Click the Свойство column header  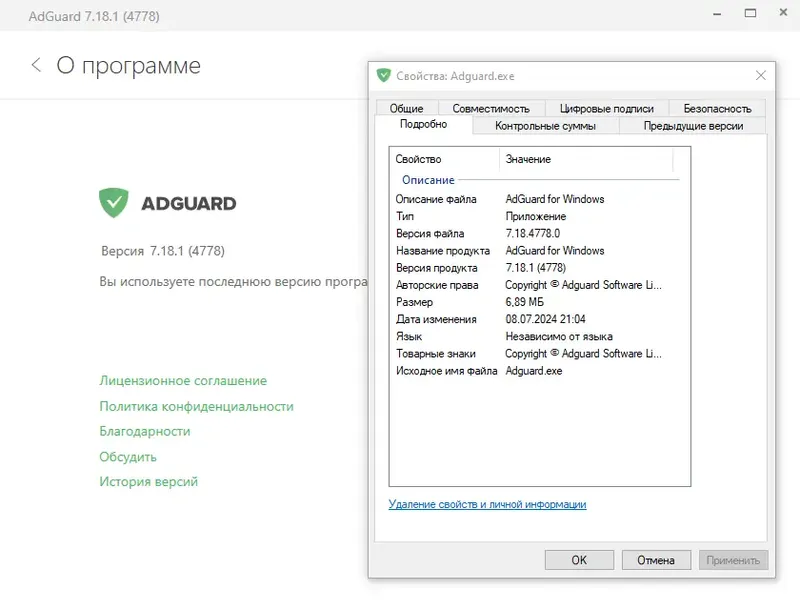point(444,159)
